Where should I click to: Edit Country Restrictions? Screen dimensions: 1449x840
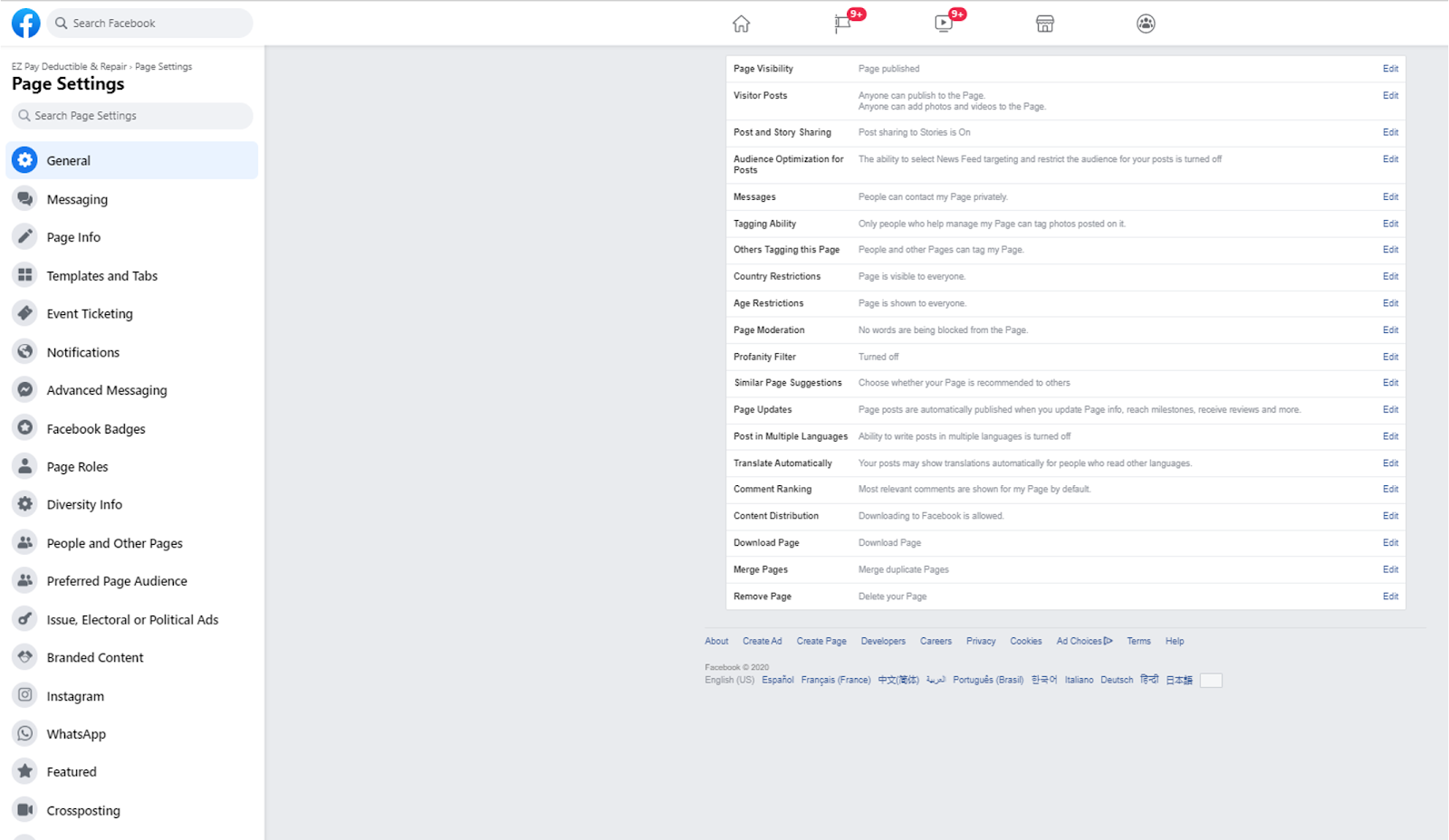pos(1390,276)
